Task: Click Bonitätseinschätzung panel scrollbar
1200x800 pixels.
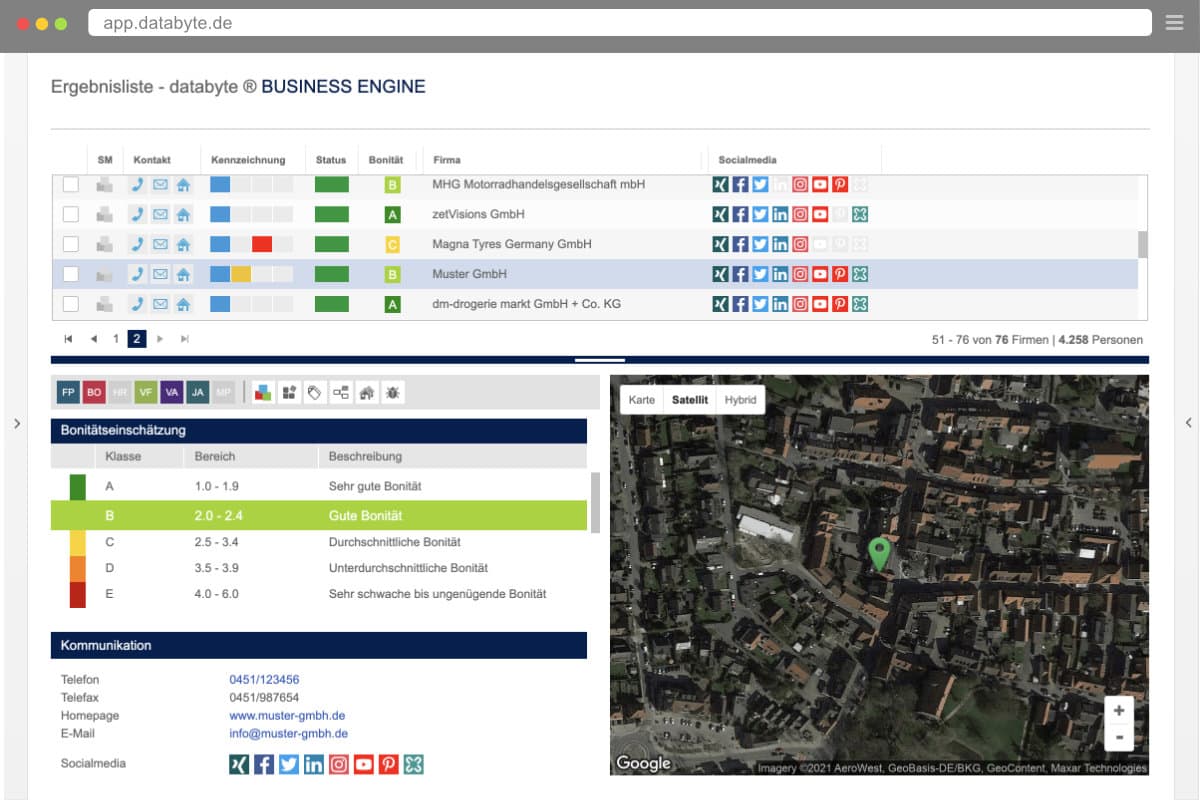Action: click(595, 503)
